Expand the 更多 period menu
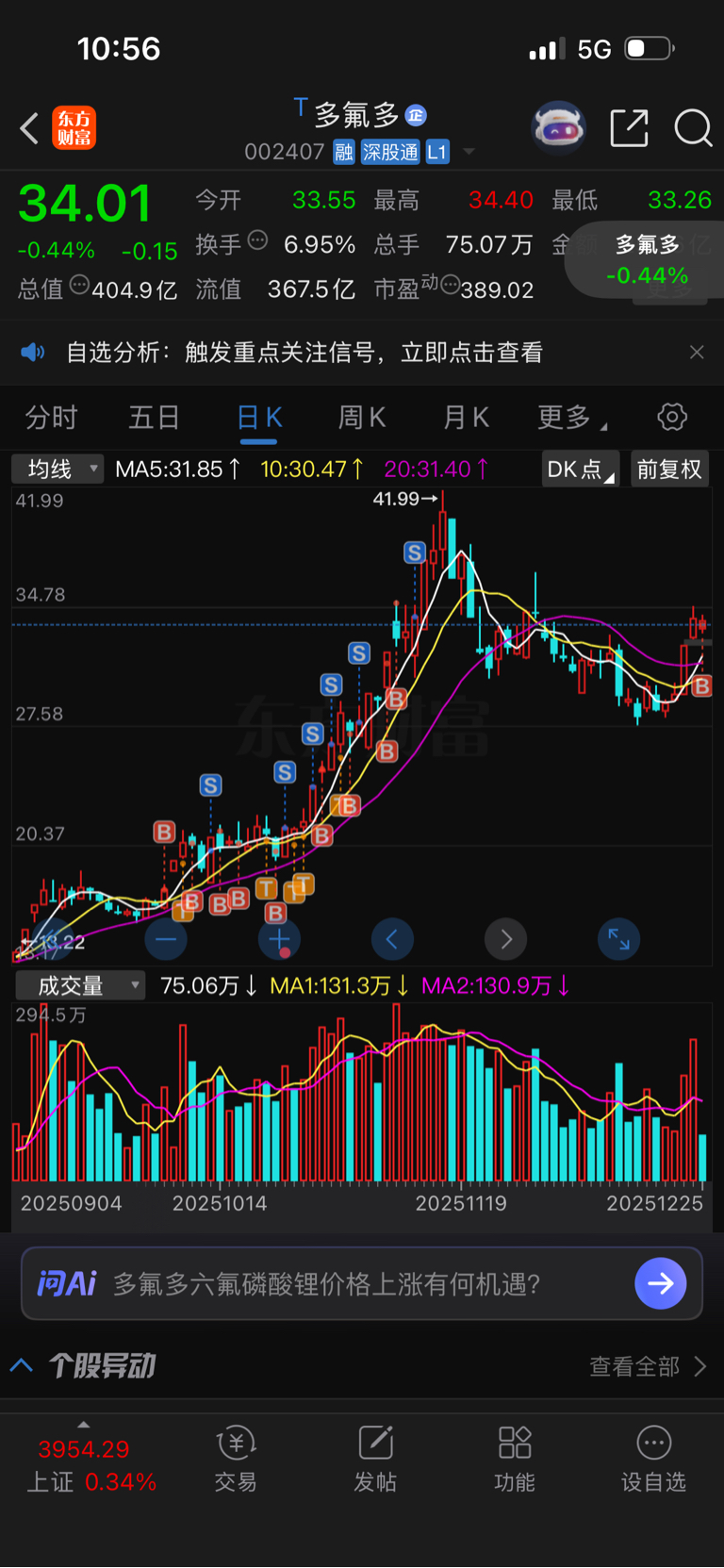The height and width of the screenshot is (1568, 724). point(571,417)
